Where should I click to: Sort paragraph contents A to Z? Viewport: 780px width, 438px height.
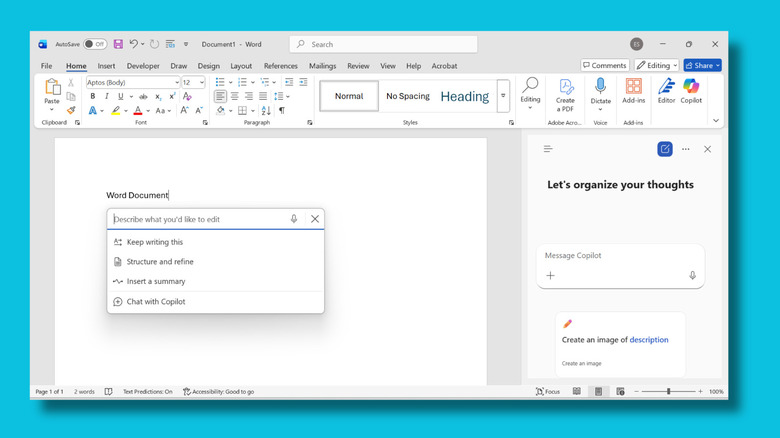coord(266,110)
